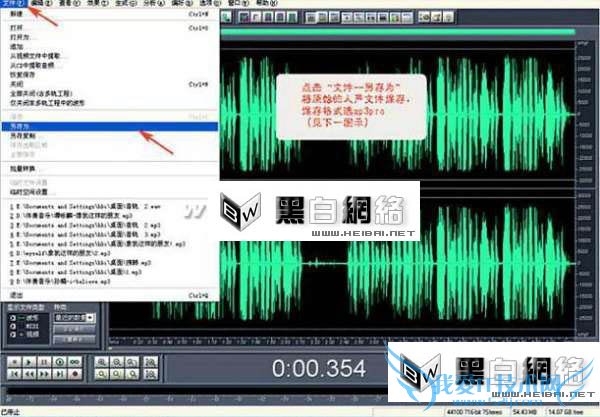
Task: Choose 新建 (New) in the File menu
Action: [110, 14]
